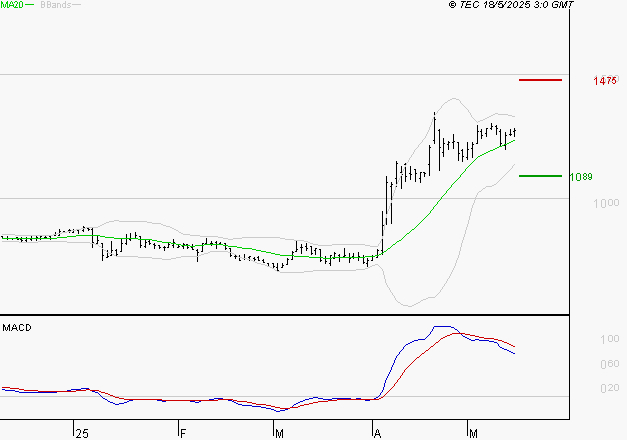Click the last M month marker (May)
627x440 pixels.
[473, 434]
